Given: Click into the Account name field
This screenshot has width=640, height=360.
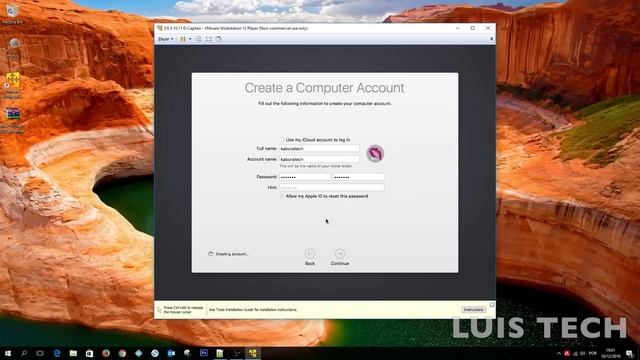Looking at the screenshot, I should coord(319,159).
